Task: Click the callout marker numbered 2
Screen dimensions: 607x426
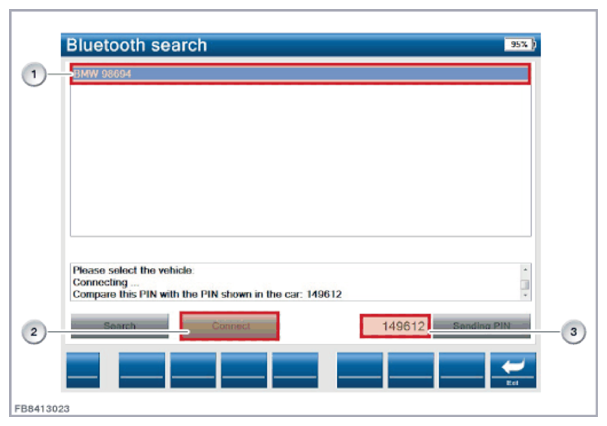Action: click(35, 333)
